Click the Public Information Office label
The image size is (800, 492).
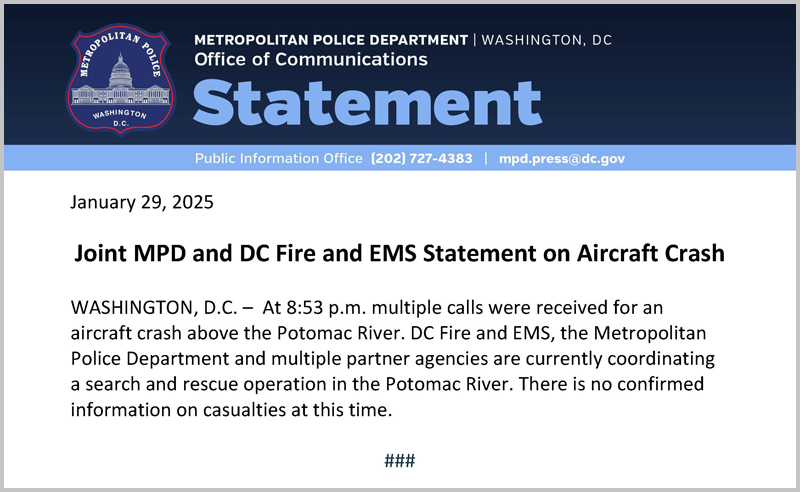click(x=279, y=159)
